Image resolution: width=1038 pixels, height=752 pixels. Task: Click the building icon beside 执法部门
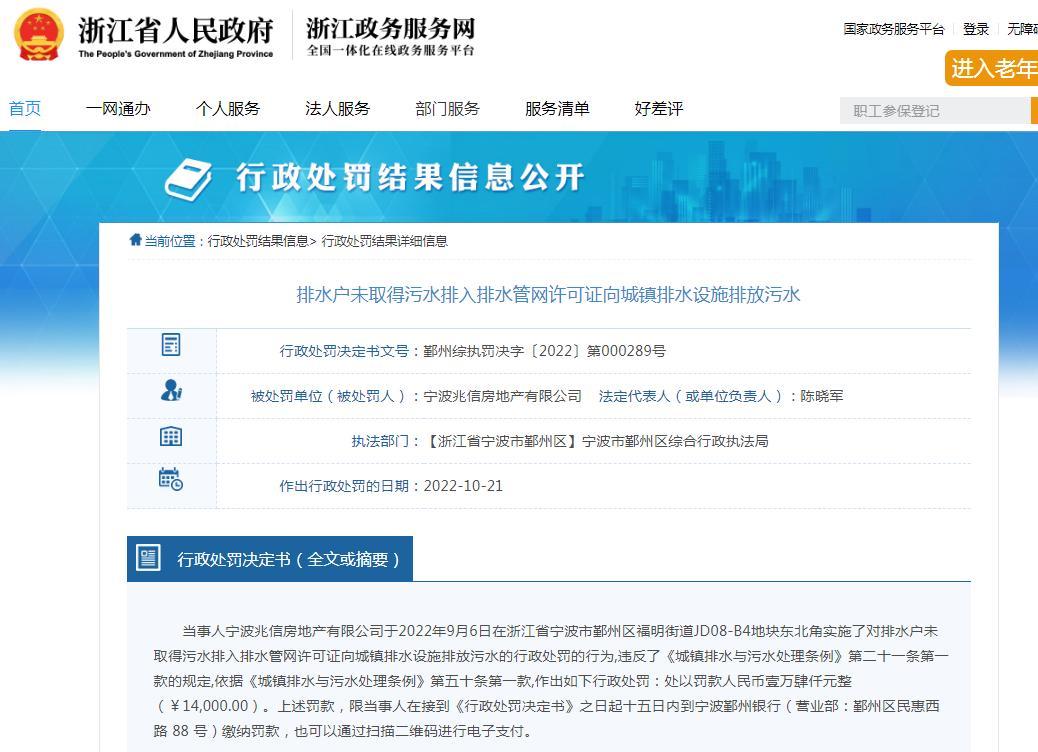171,436
